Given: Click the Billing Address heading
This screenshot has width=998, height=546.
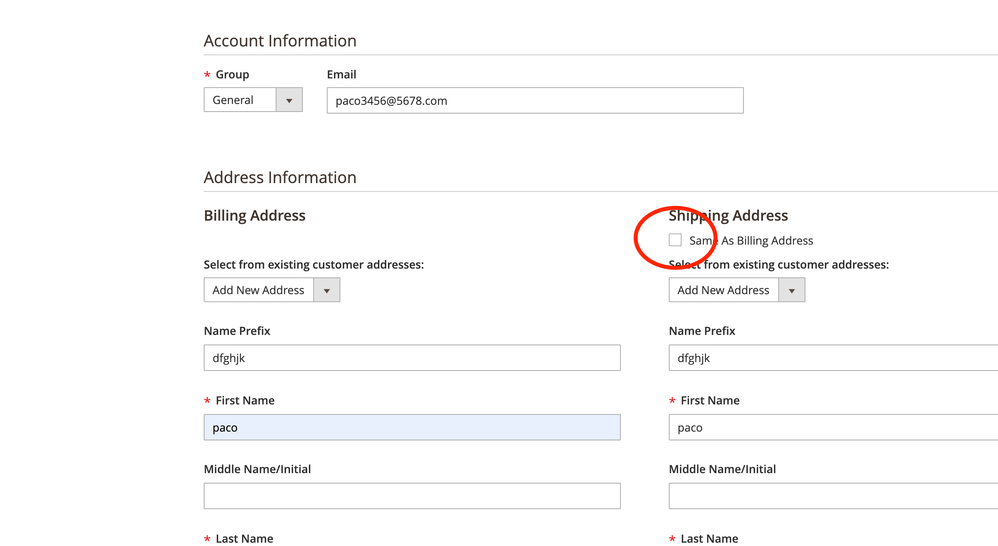Looking at the screenshot, I should tap(255, 215).
